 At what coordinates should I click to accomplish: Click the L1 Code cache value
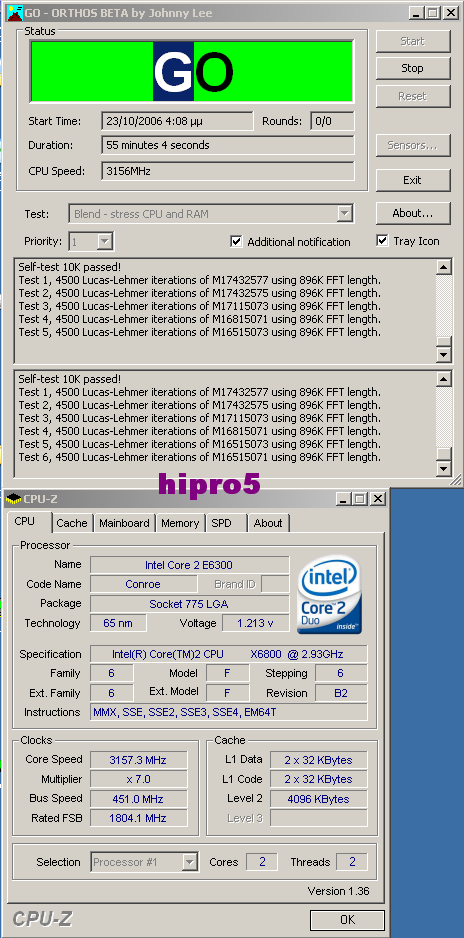(x=319, y=779)
